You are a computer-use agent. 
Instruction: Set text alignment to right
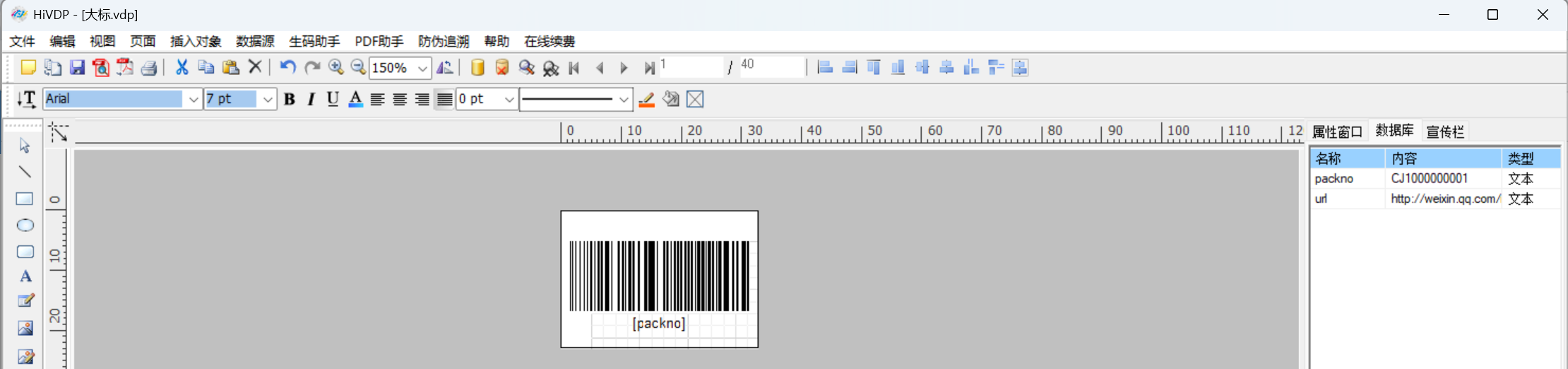coord(422,100)
